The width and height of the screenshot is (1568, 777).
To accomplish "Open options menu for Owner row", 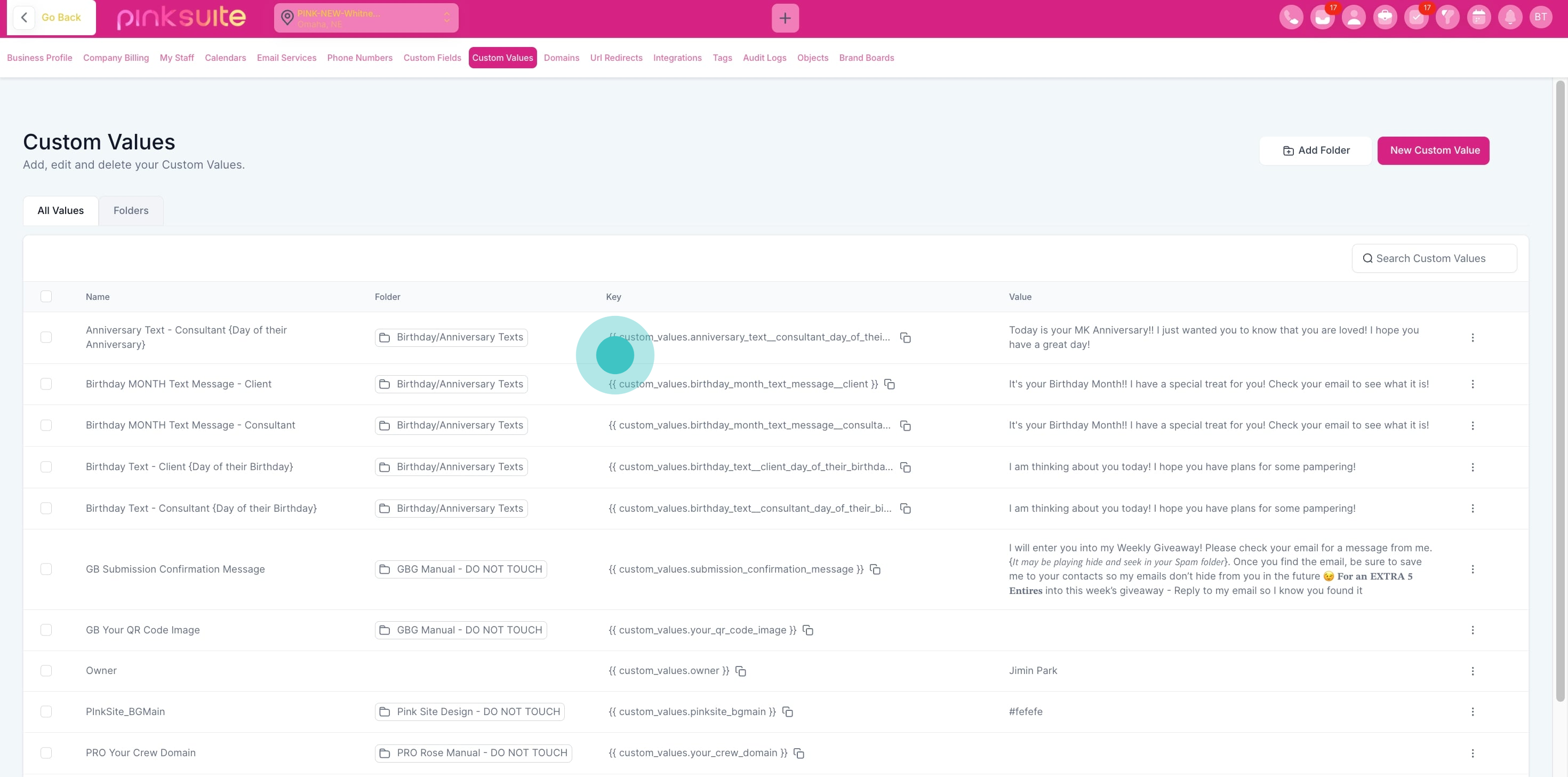I will (x=1473, y=671).
